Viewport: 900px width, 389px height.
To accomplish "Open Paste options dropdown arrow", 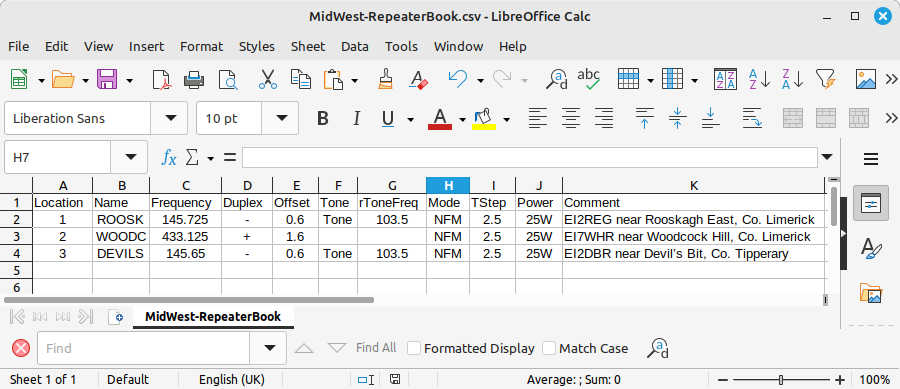I will click(355, 80).
